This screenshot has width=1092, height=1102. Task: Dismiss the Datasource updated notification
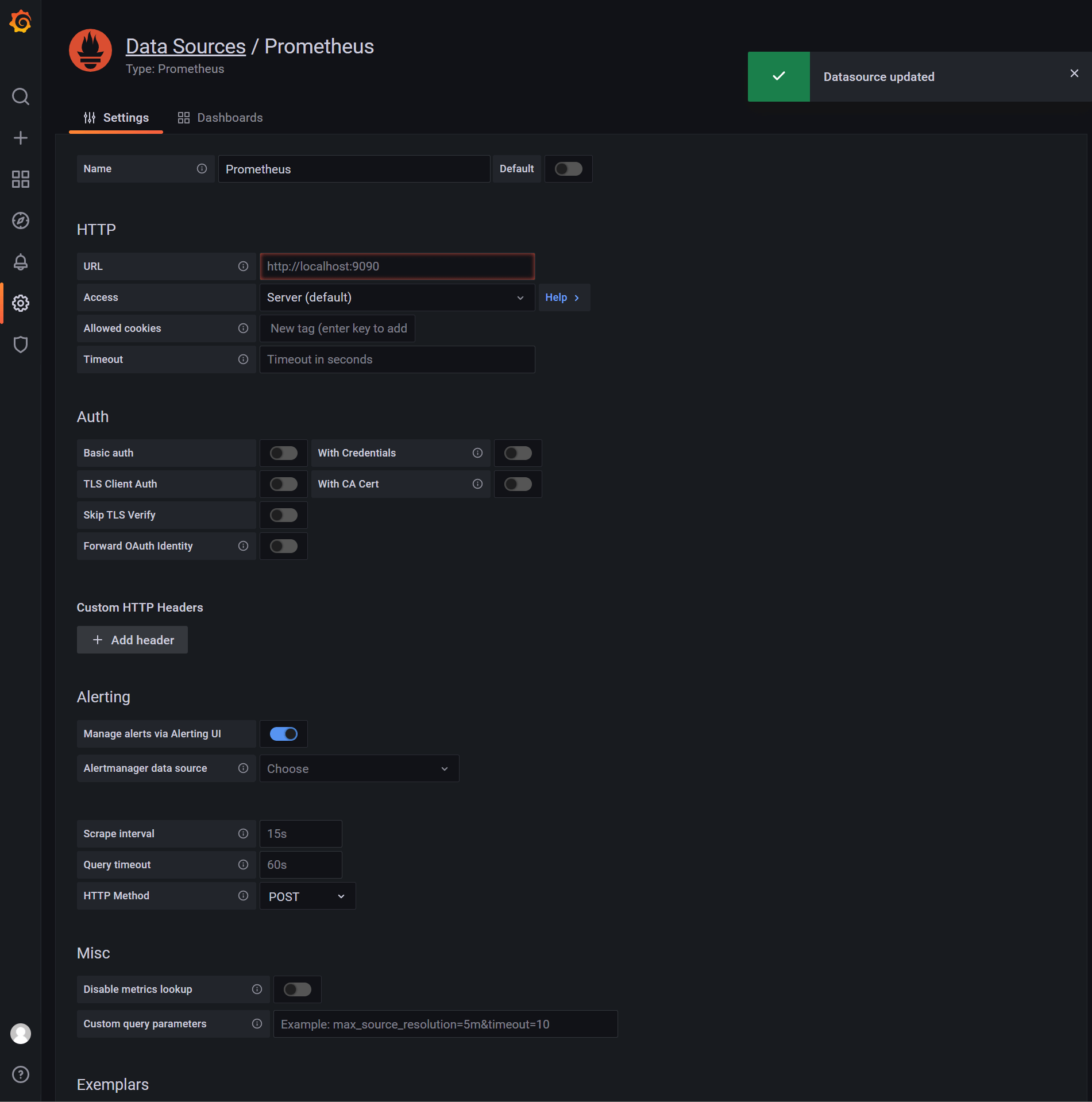(x=1074, y=74)
